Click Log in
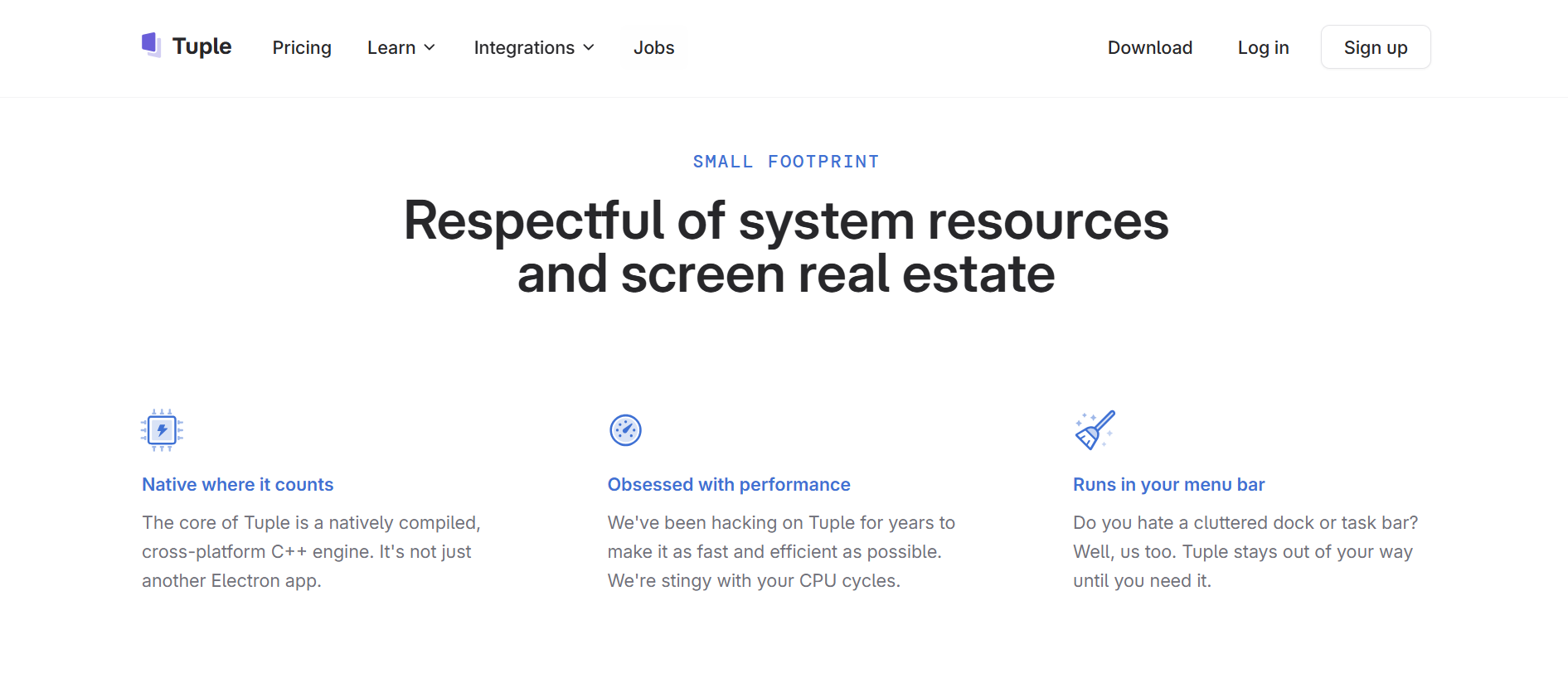Screen dimensions: 1568x688 coord(1263,48)
